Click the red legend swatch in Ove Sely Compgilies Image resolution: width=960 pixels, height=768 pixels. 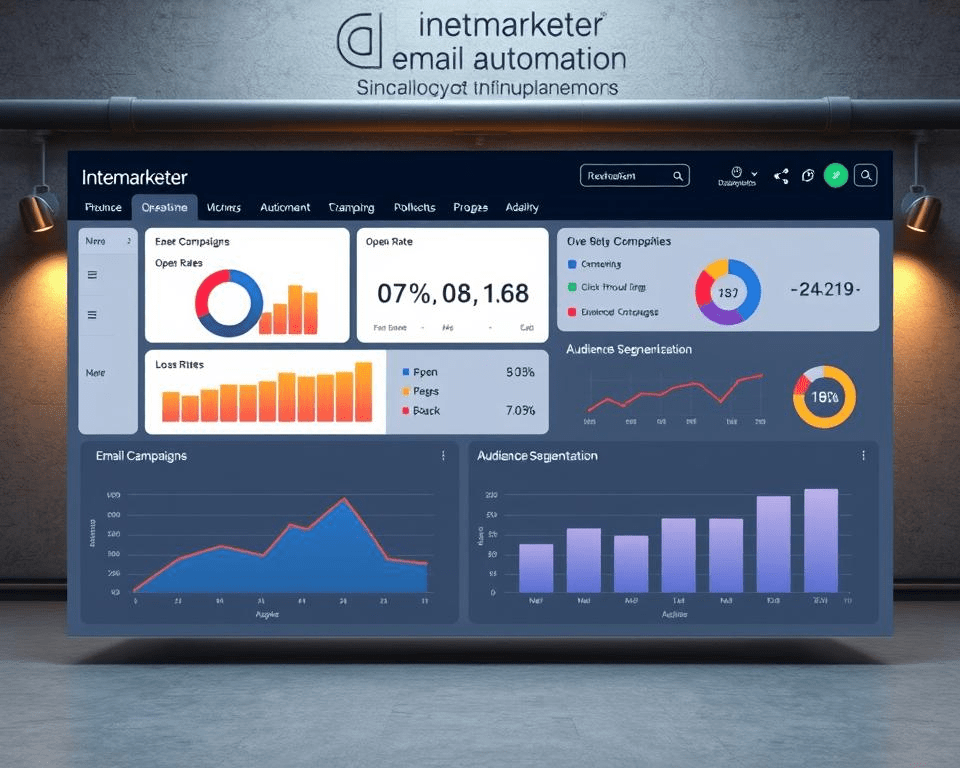click(x=572, y=312)
